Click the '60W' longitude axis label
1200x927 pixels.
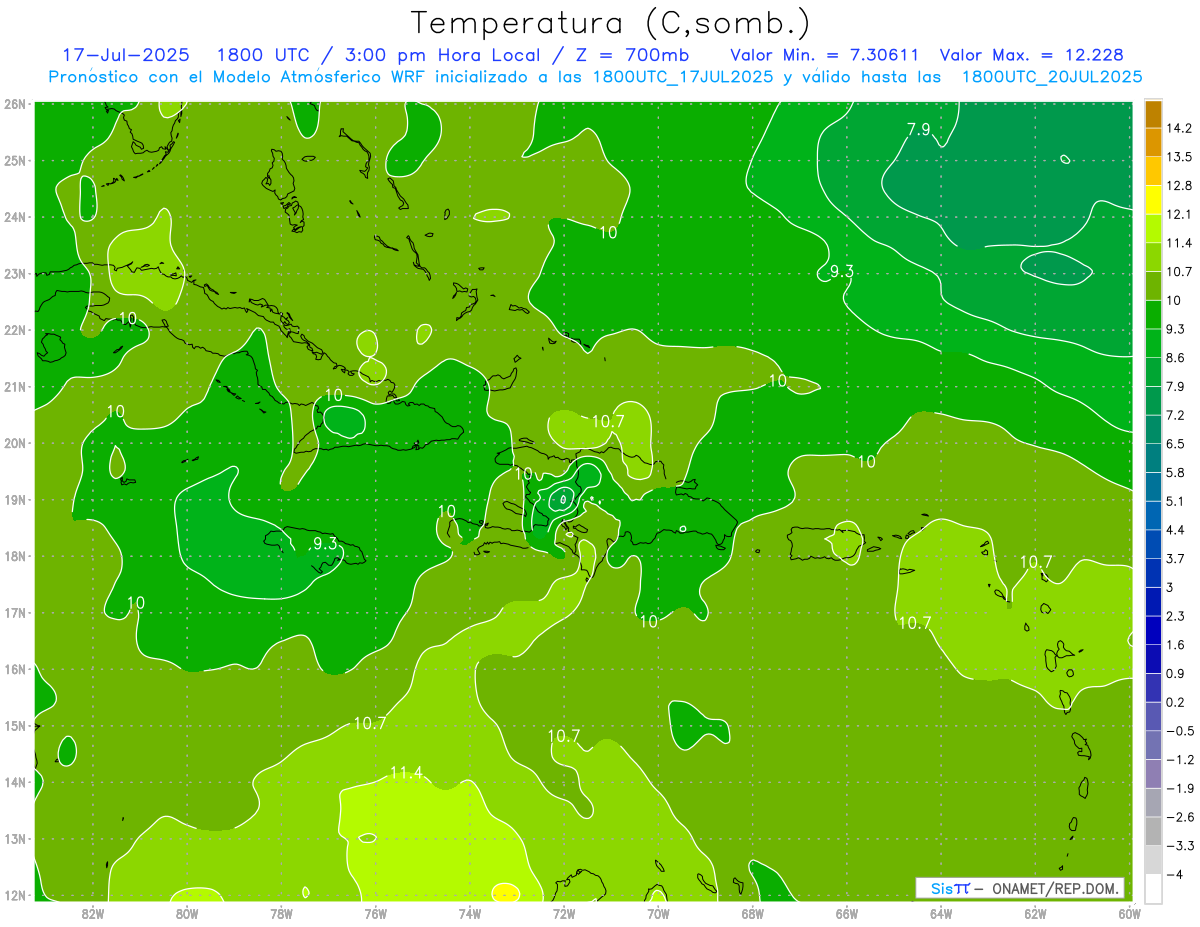1130,914
